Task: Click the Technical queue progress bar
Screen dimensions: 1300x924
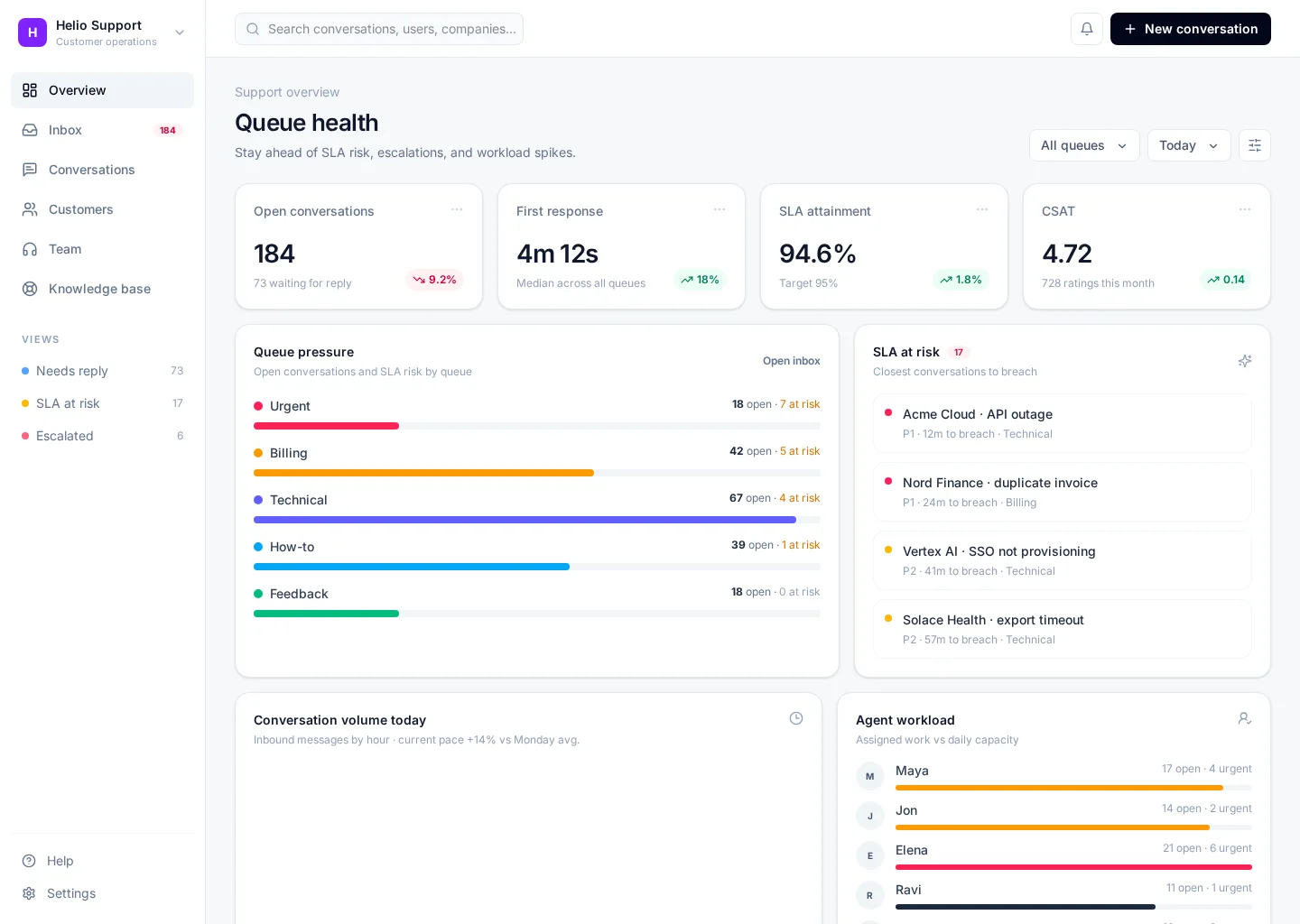Action: (x=537, y=520)
